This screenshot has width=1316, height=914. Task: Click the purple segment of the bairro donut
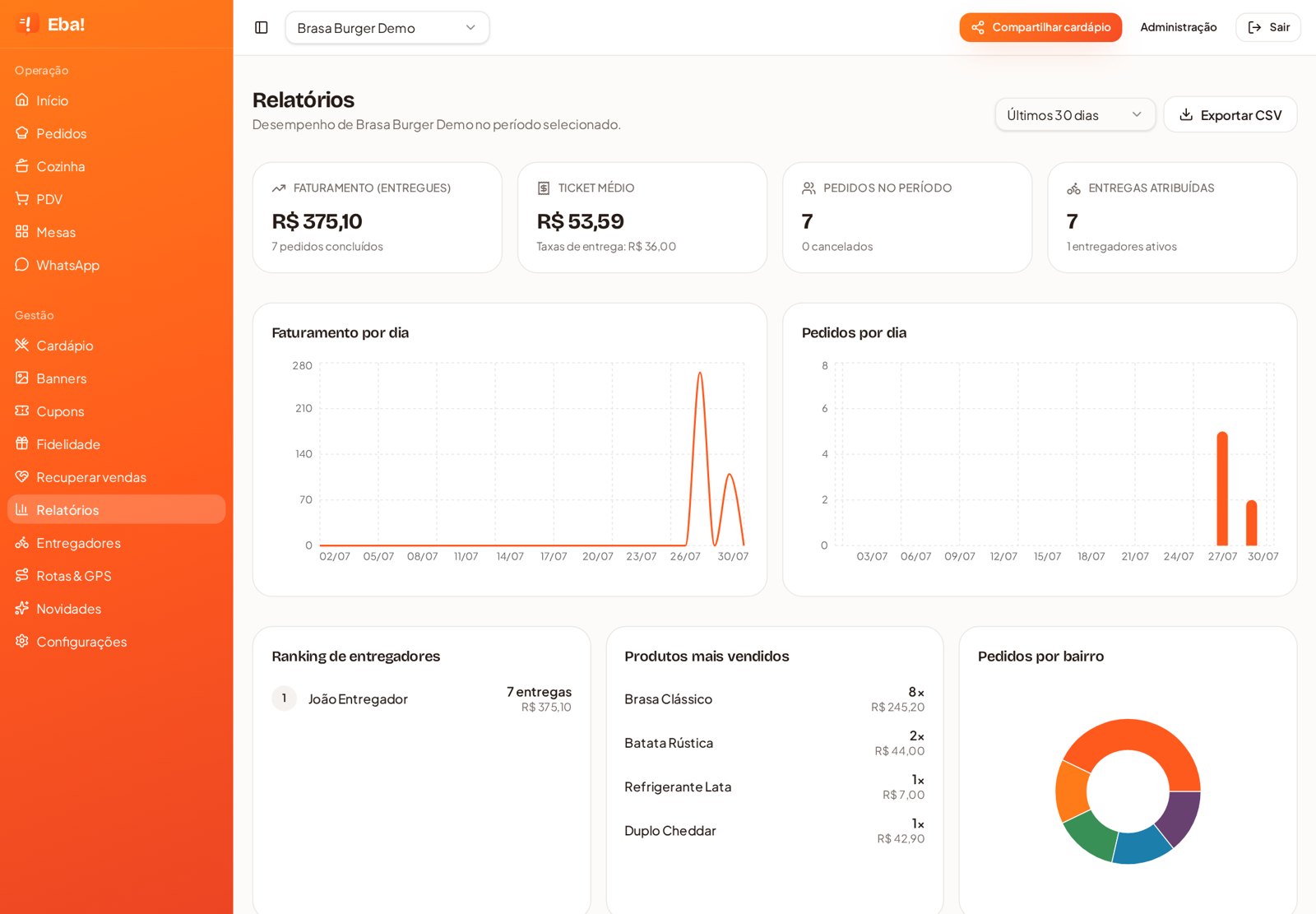click(1181, 816)
